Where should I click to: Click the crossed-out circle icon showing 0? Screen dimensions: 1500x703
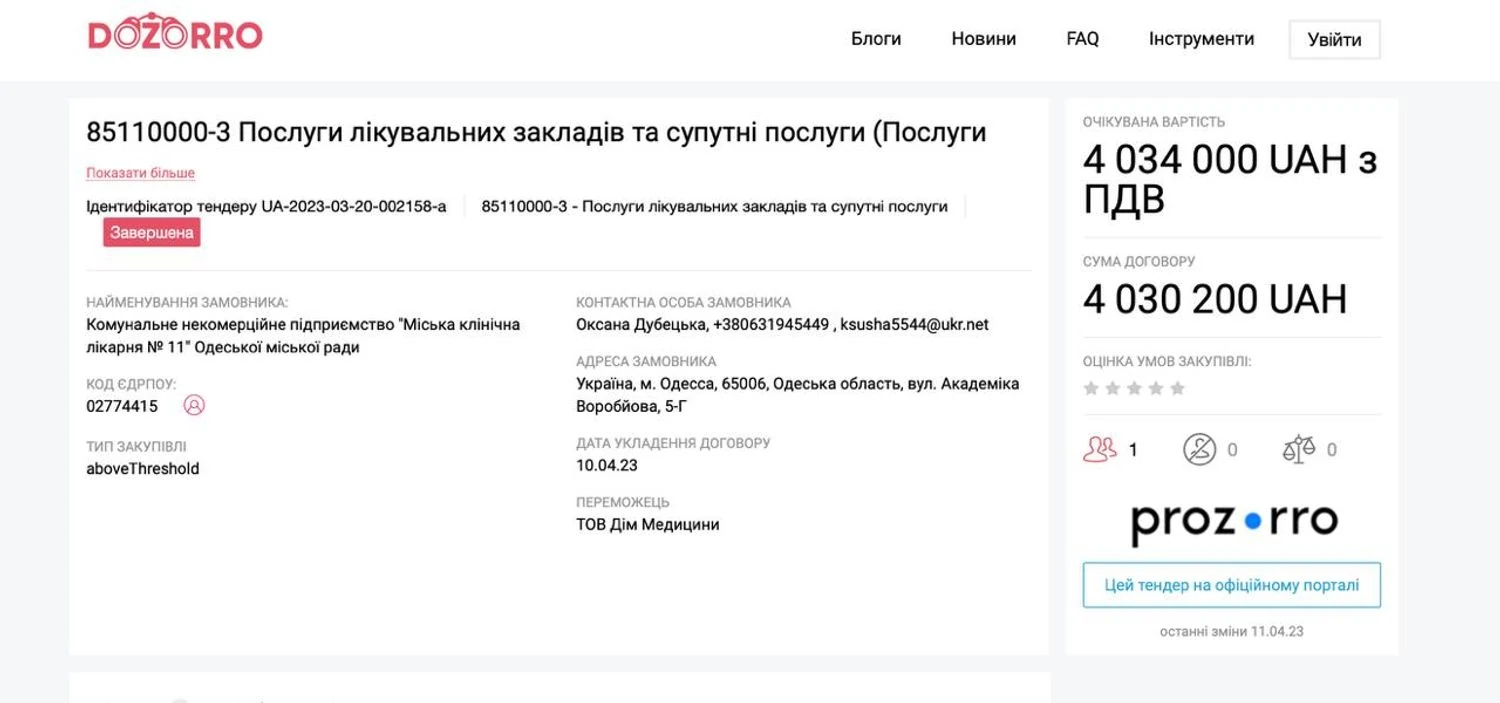coord(1199,450)
